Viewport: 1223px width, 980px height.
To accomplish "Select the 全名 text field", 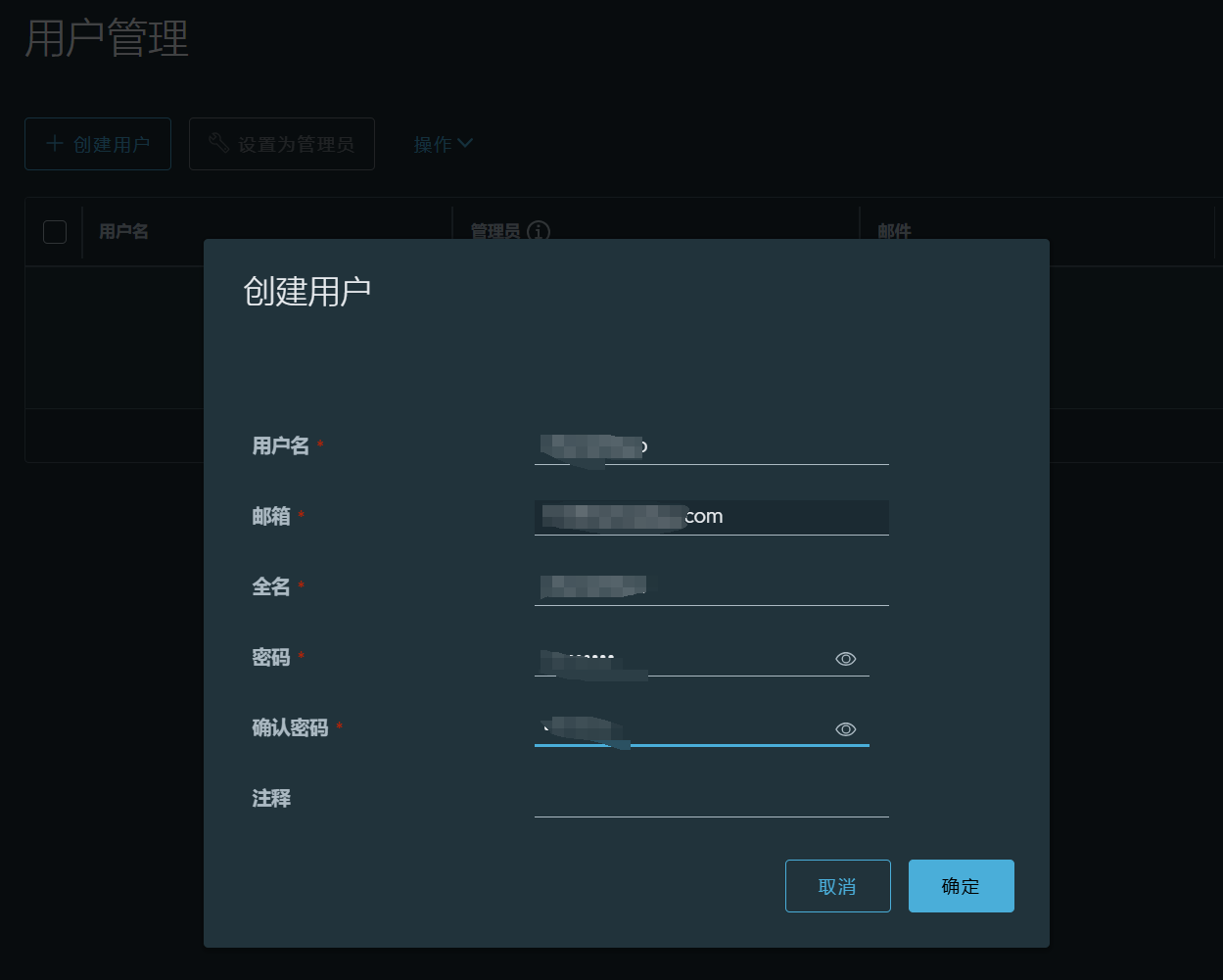I will tap(711, 587).
